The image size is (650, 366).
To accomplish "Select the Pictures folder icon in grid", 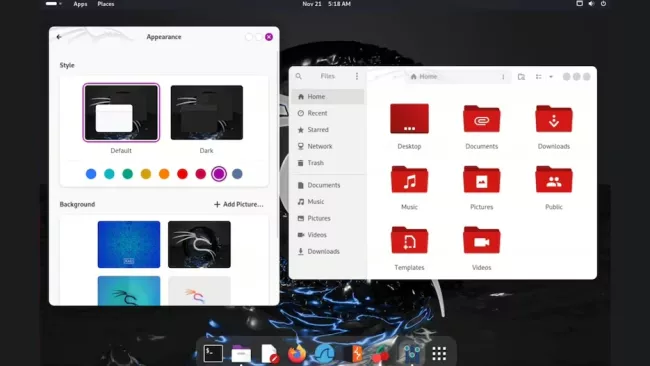I will tap(481, 179).
